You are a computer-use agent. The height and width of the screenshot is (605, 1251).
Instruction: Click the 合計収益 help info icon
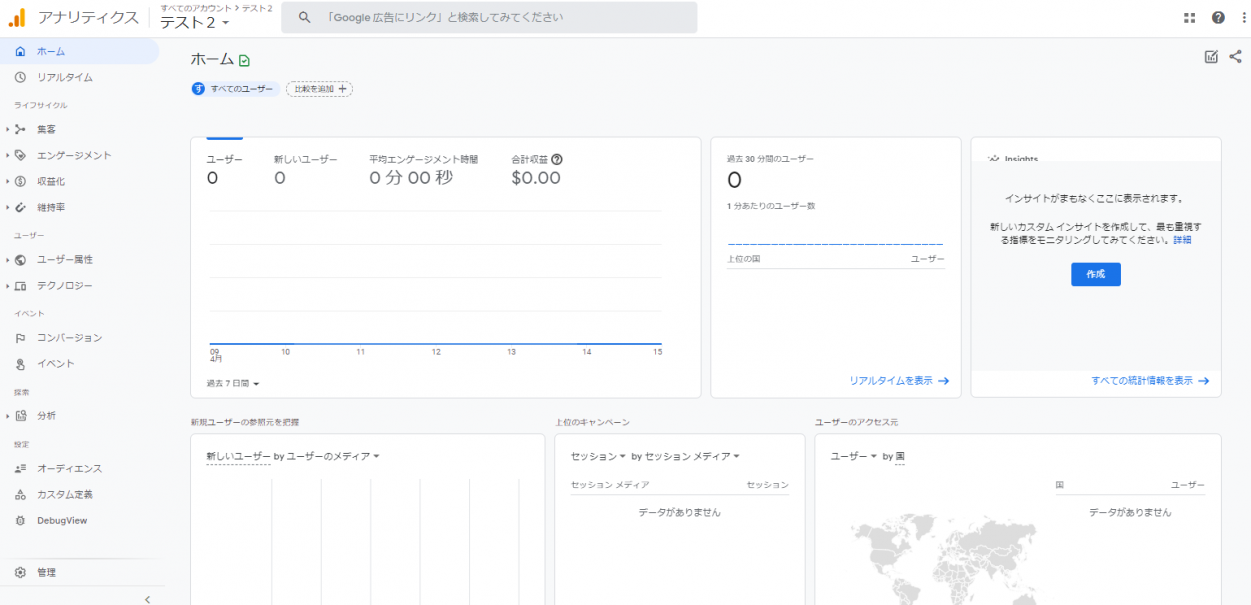(557, 159)
